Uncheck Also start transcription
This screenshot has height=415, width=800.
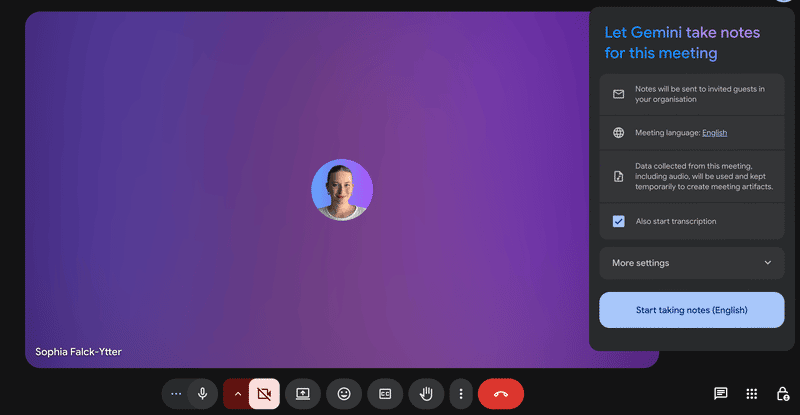point(618,222)
